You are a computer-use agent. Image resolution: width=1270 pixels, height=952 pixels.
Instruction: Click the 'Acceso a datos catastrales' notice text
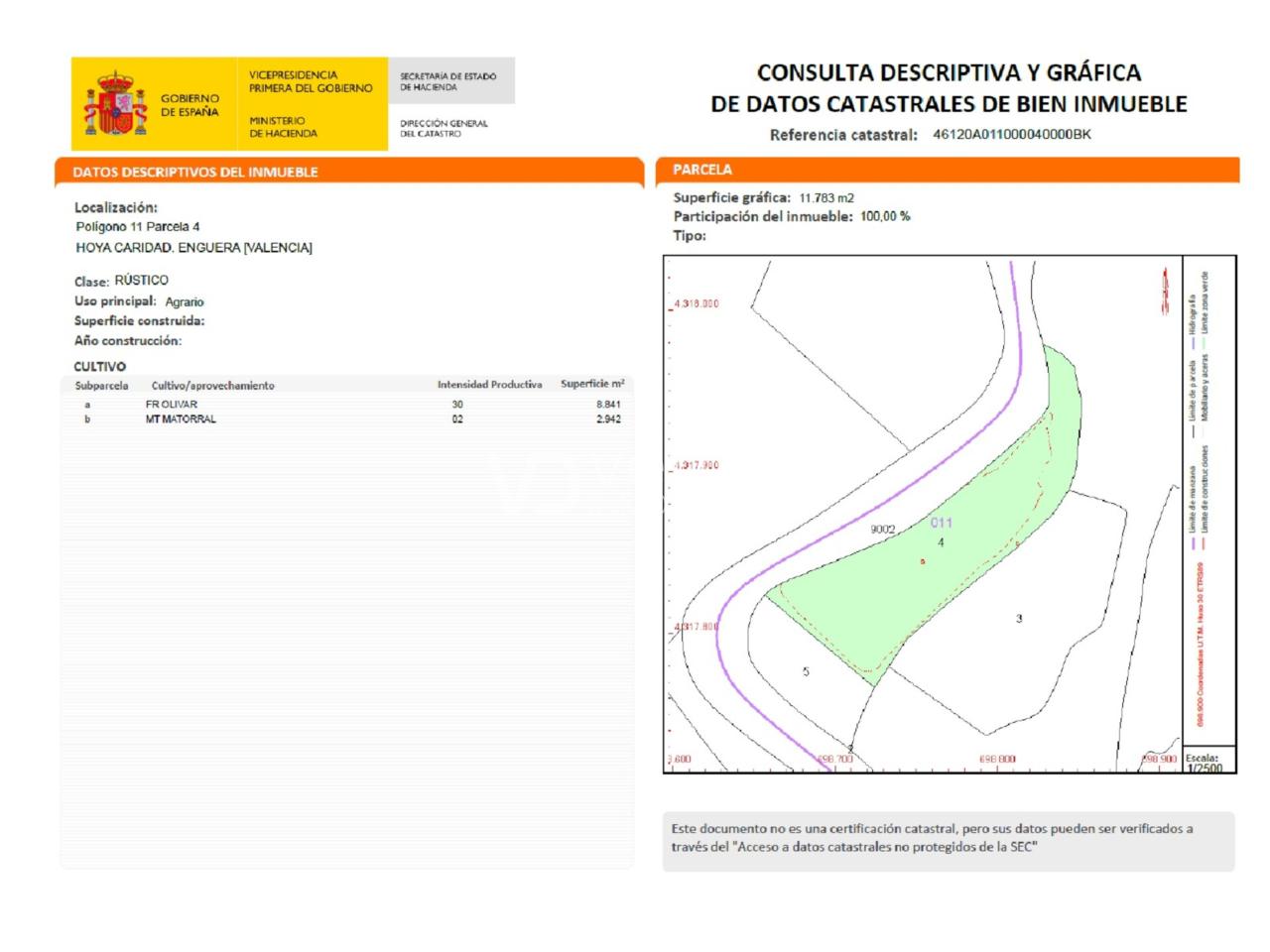[x=933, y=838]
